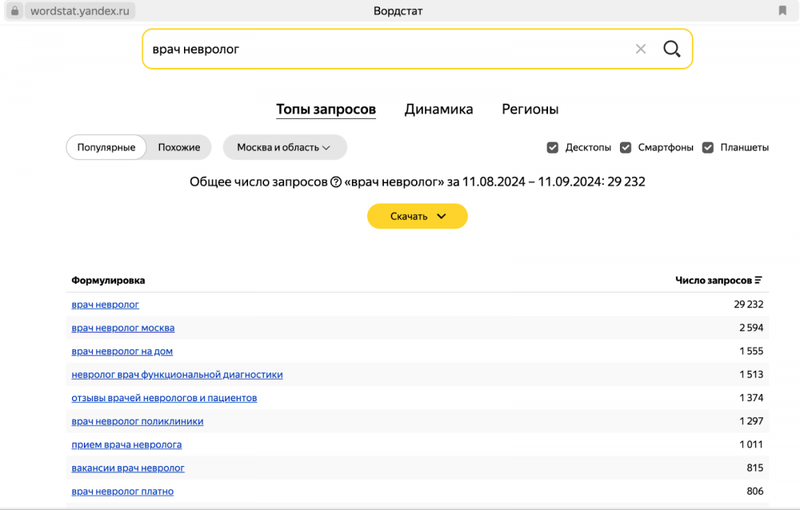Open невролог врач функциональной диагностики link
800x510 pixels.
coord(177,375)
